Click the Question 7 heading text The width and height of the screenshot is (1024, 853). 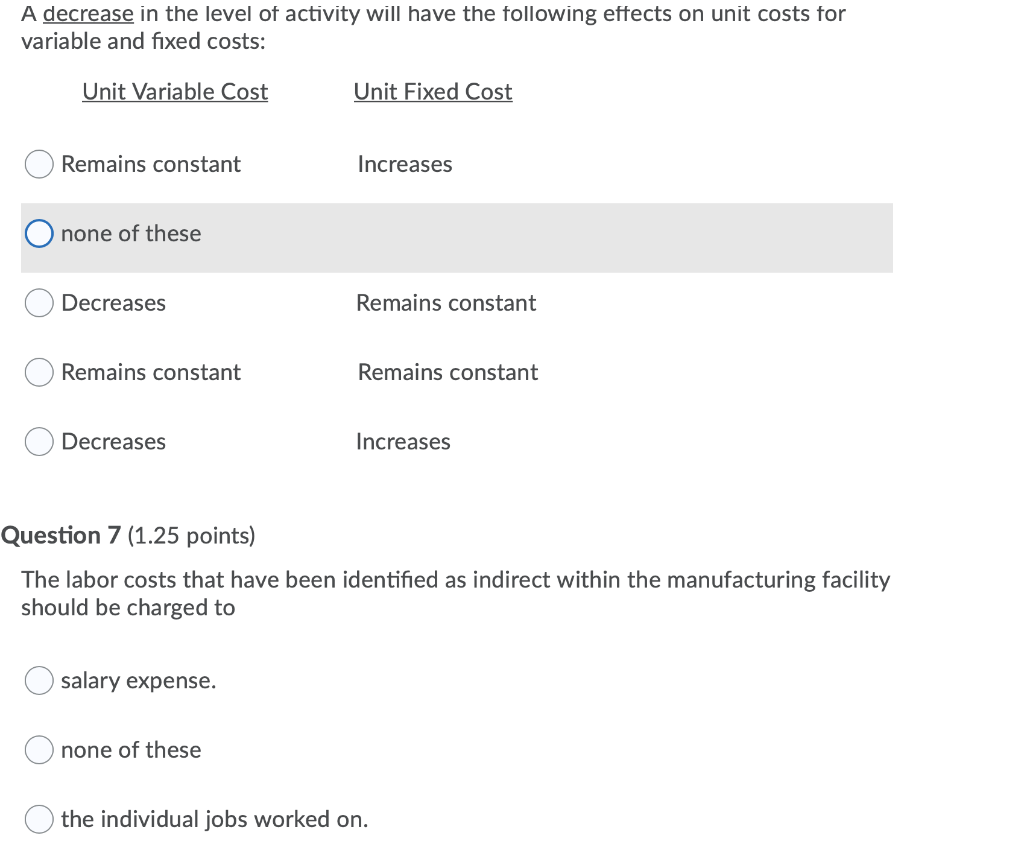coord(59,534)
